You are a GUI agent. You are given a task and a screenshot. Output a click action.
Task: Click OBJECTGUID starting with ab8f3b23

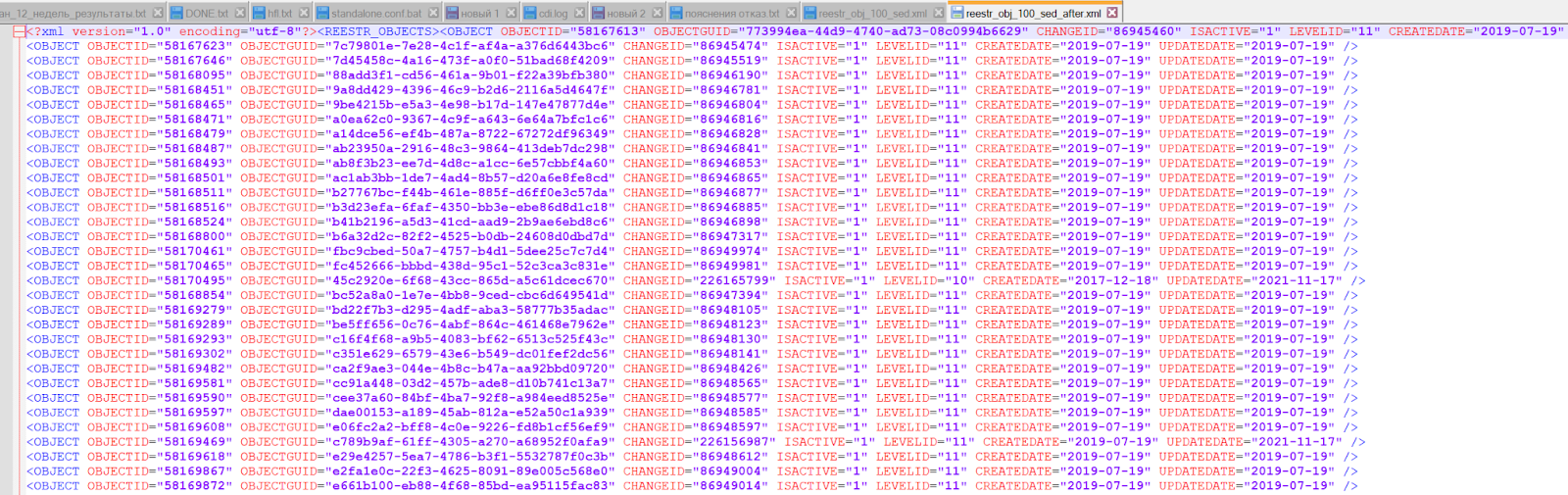[x=470, y=164]
